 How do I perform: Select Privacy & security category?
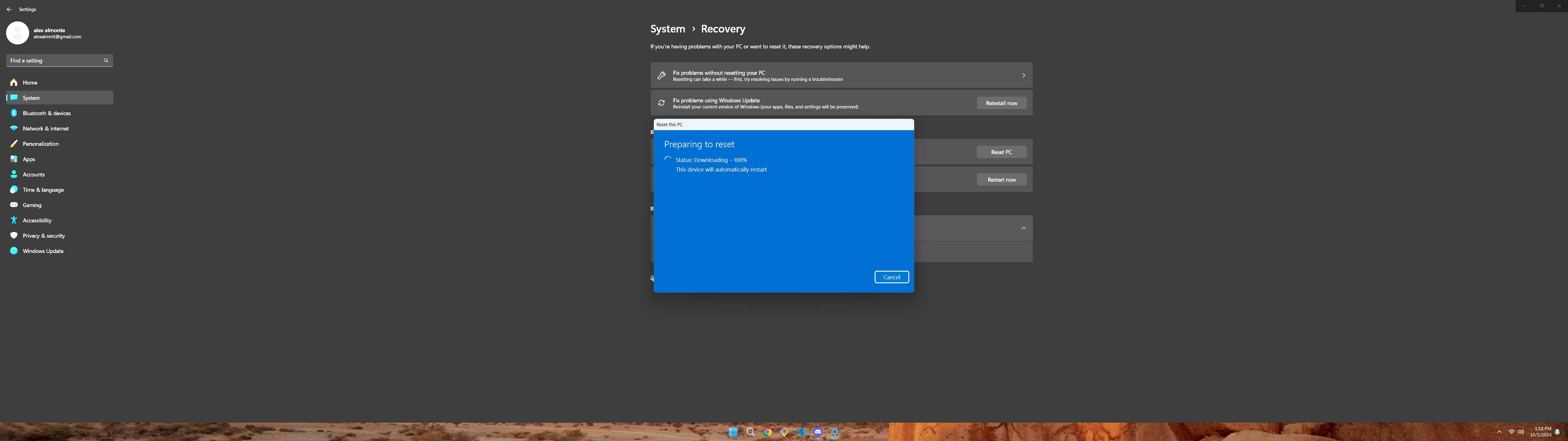tap(44, 236)
